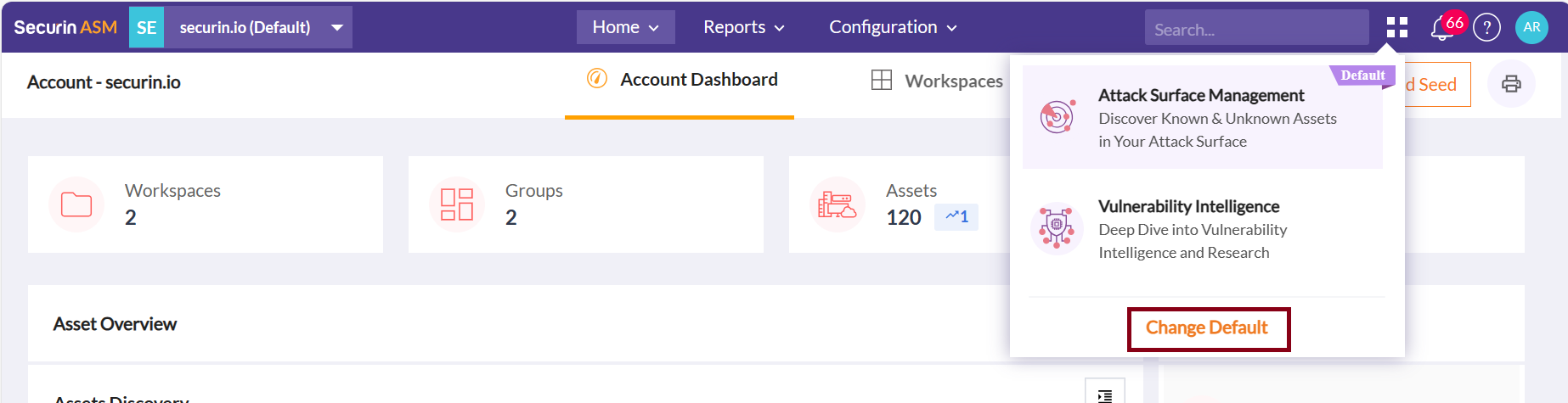Click the Change Default link
The image size is (1568, 403).
click(1207, 328)
